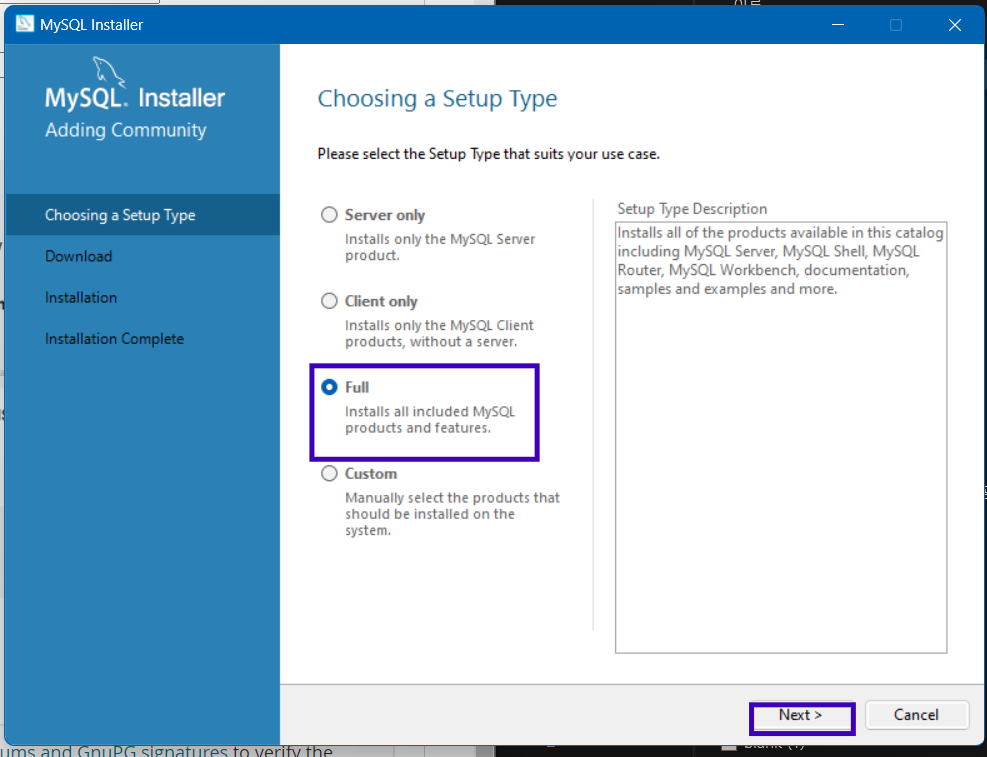This screenshot has width=987, height=757.
Task: Click the MySQL dolphin logo
Action: (x=108, y=71)
